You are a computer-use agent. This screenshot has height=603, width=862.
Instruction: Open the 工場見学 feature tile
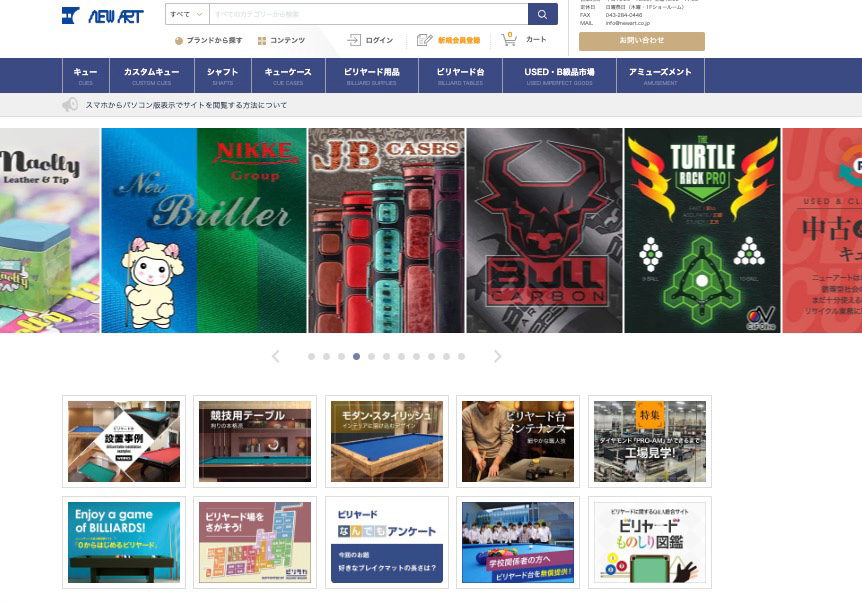[x=650, y=441]
